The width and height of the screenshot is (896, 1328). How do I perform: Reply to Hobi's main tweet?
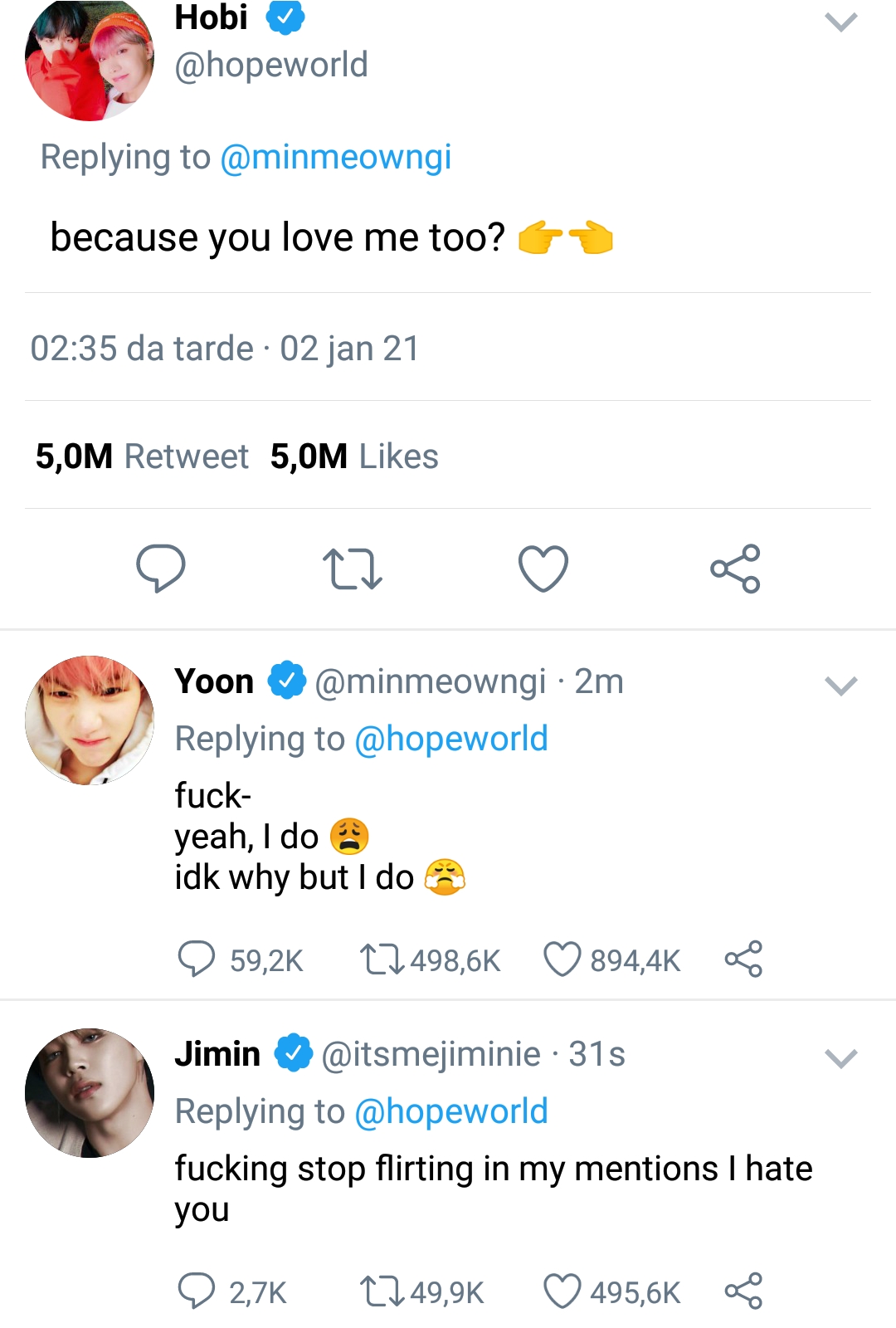pos(160,569)
